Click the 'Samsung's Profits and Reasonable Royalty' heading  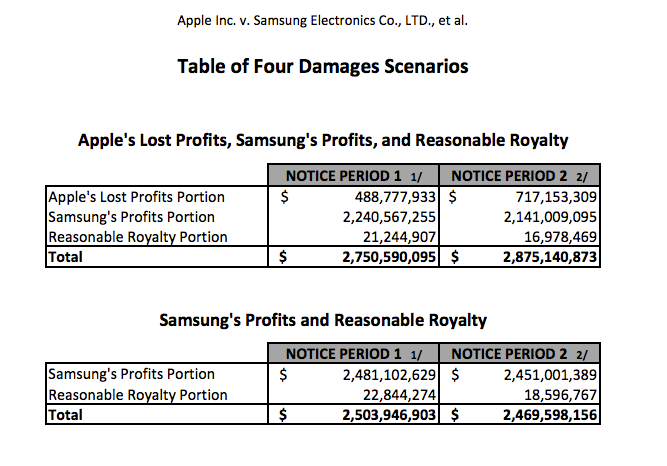[323, 321]
